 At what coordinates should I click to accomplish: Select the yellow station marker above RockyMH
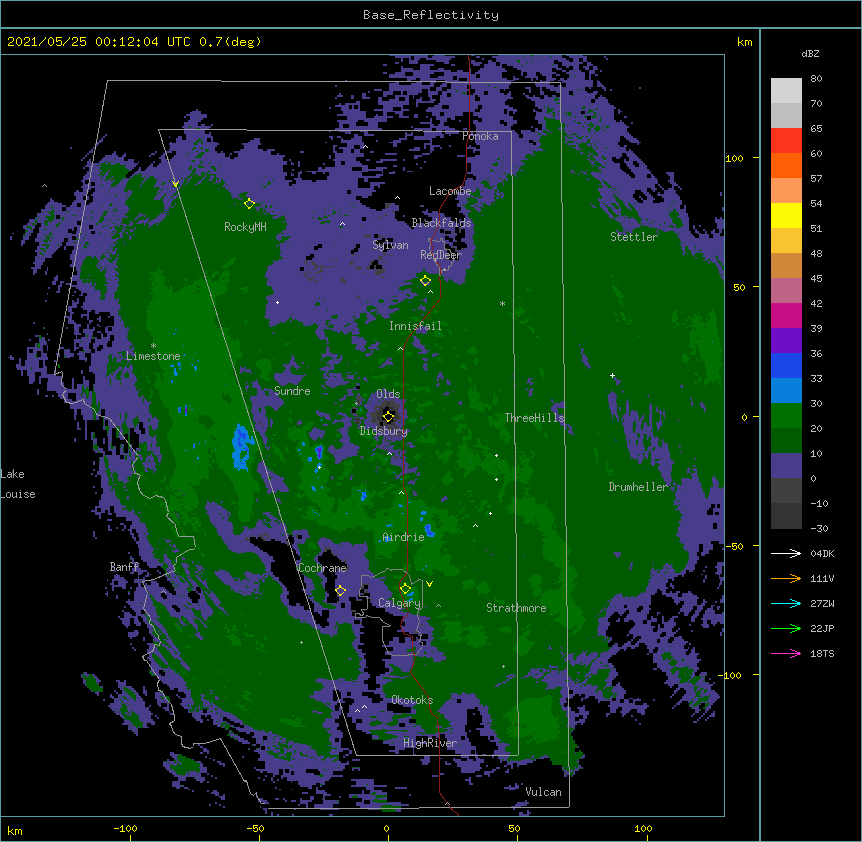click(249, 203)
